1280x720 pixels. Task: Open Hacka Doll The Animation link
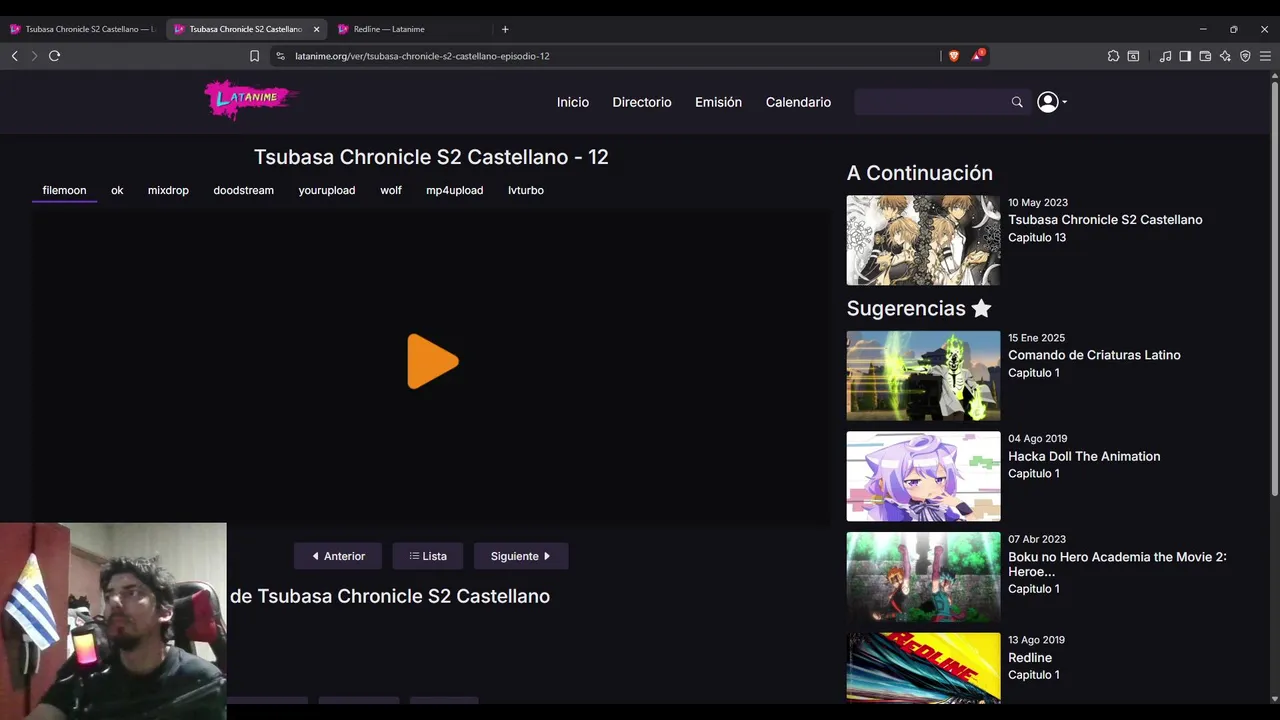(x=1084, y=456)
